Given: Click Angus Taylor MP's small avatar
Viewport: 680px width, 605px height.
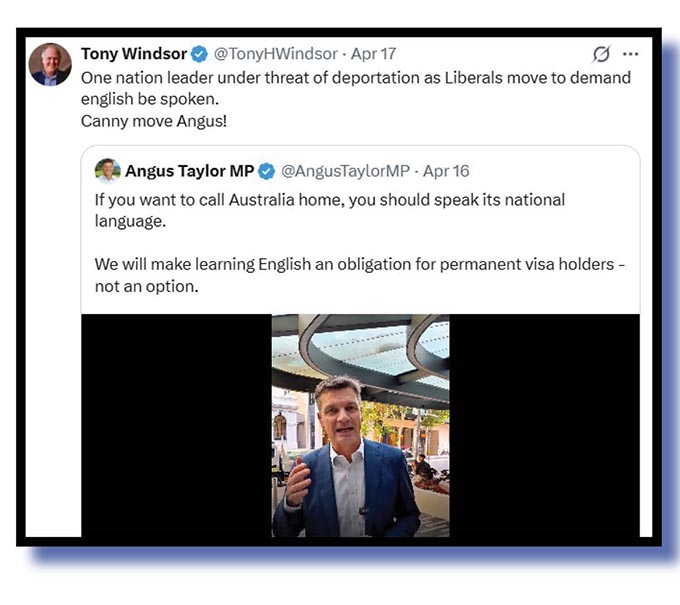Looking at the screenshot, I should 107,170.
